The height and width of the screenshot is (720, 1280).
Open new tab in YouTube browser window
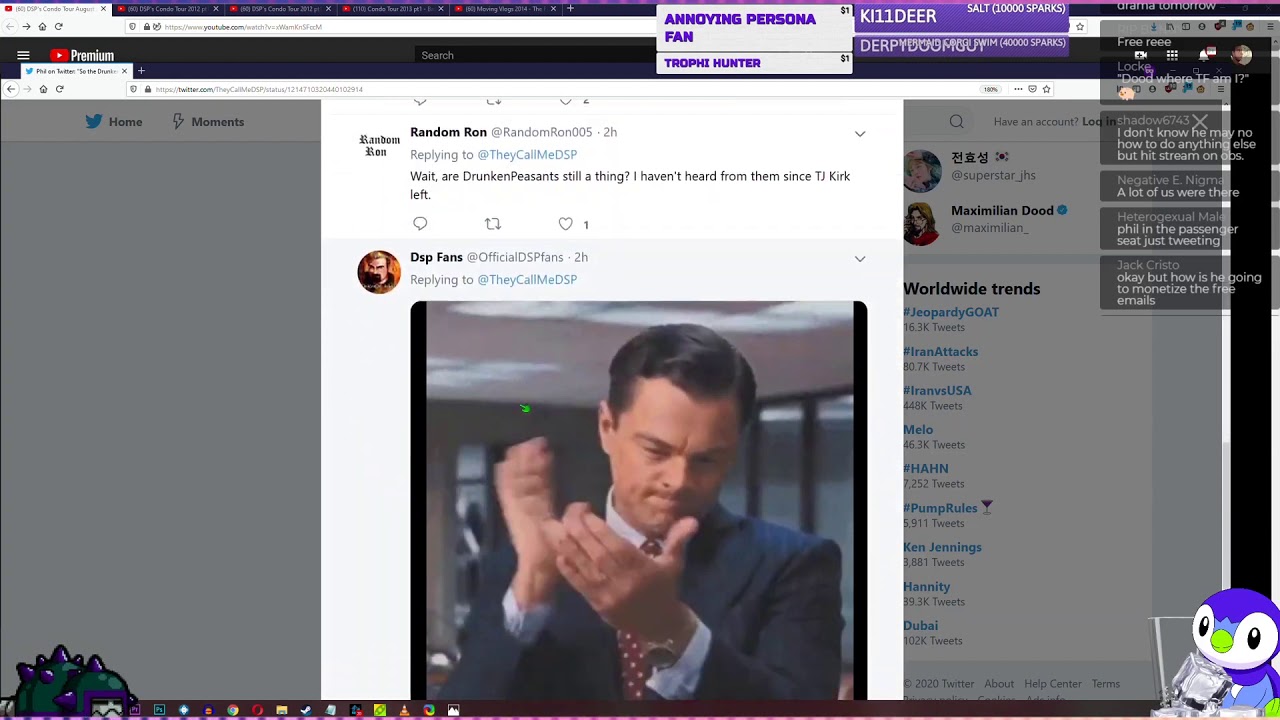click(x=570, y=9)
